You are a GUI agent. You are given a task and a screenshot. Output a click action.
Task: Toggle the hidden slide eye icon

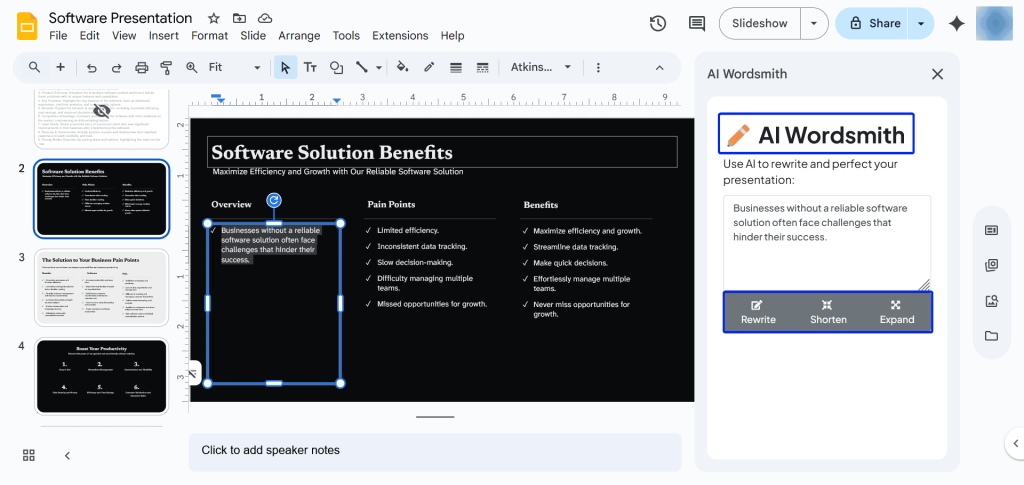101,110
